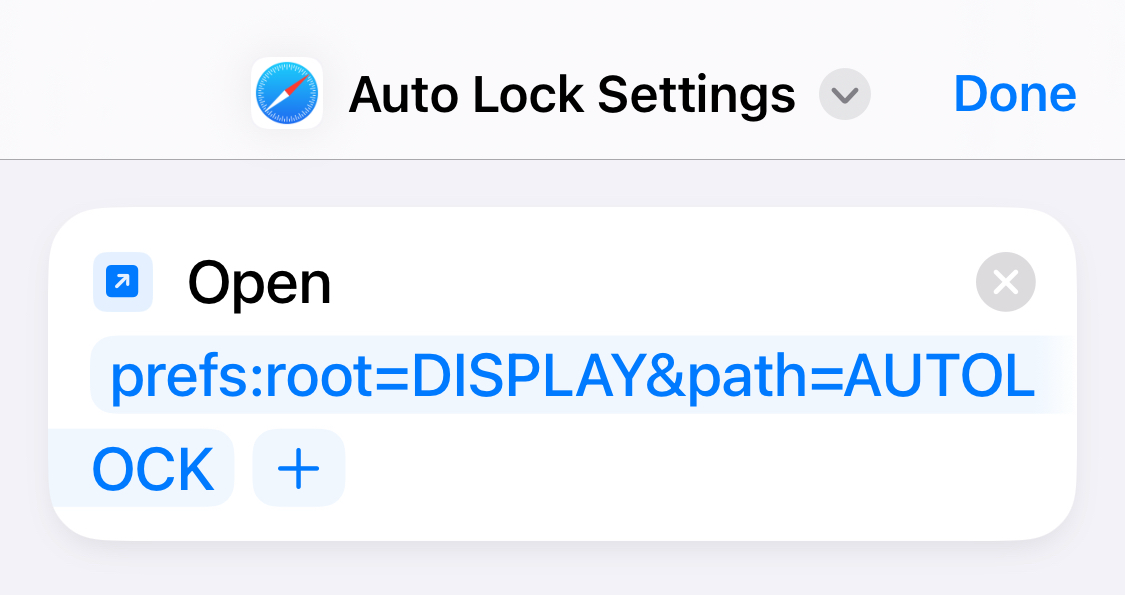The height and width of the screenshot is (595, 1125).
Task: Edit the prefs:root=DISPLAY URL field
Action: point(573,375)
